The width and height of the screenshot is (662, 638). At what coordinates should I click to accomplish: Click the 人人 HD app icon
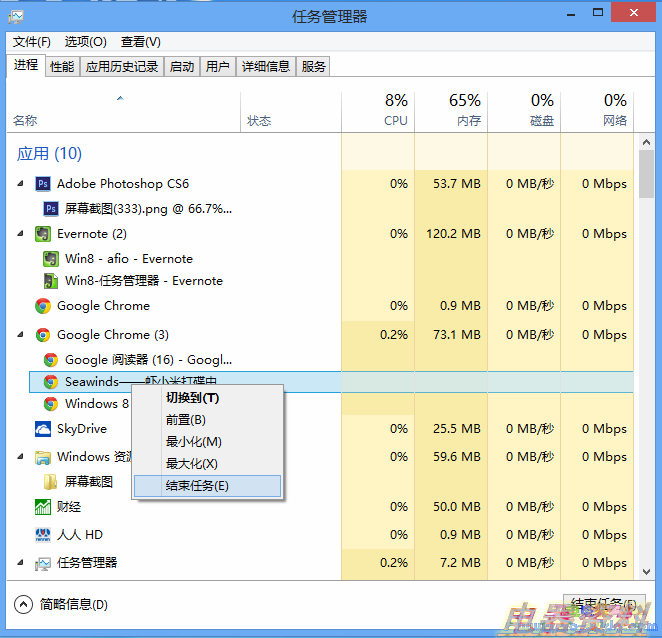tap(43, 535)
